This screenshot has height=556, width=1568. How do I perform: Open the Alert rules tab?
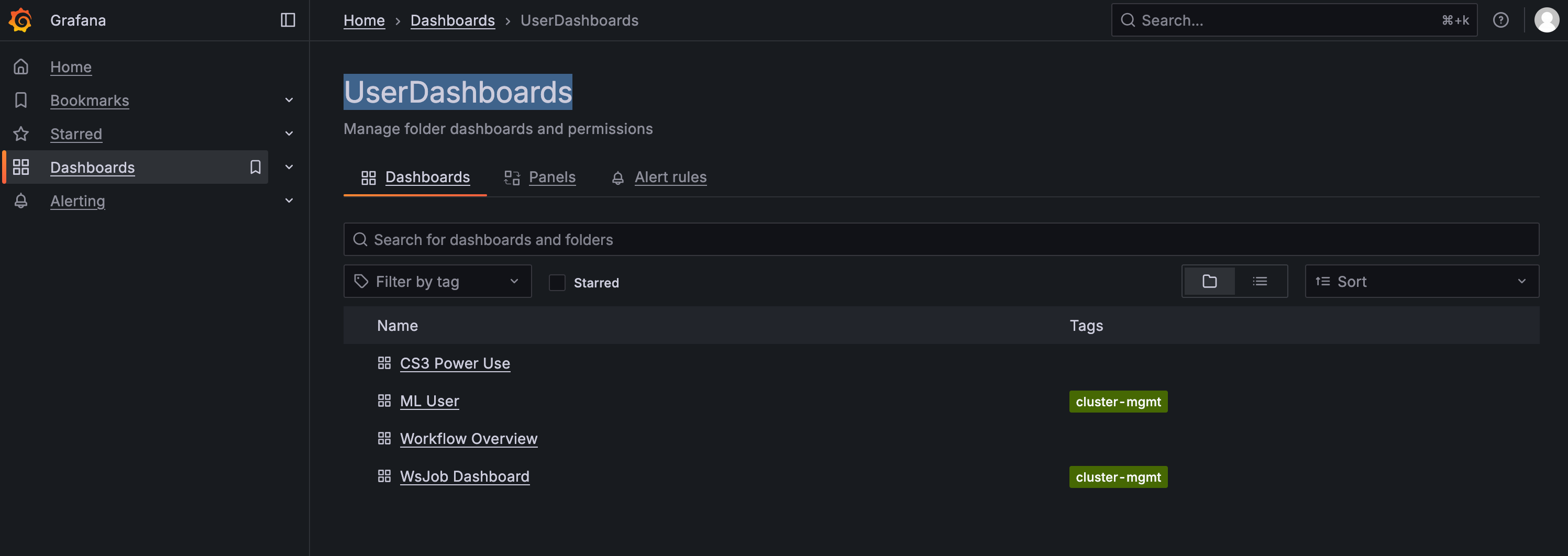coord(670,177)
